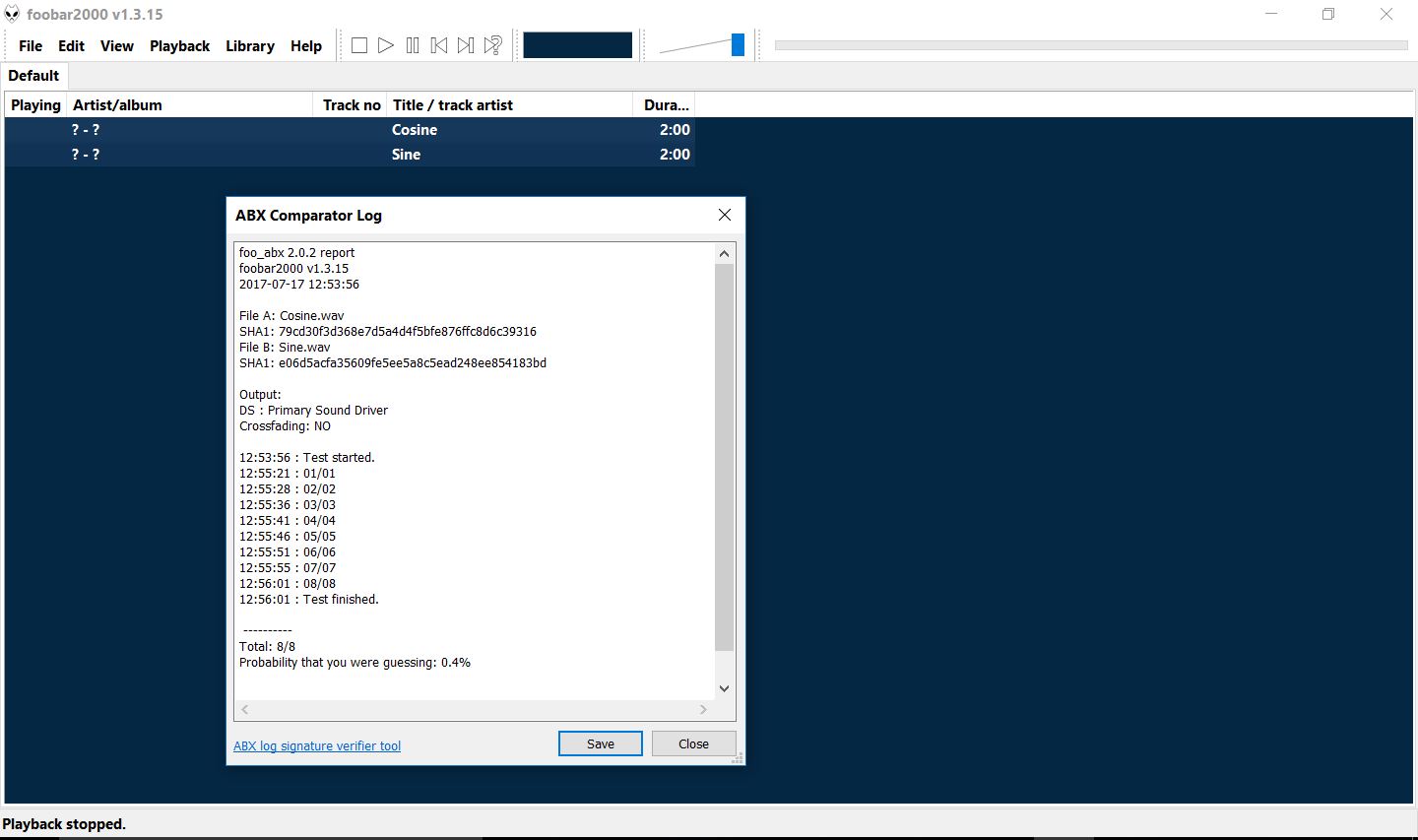This screenshot has width=1418, height=840.
Task: Select the Default playlist tab
Action: click(x=33, y=76)
